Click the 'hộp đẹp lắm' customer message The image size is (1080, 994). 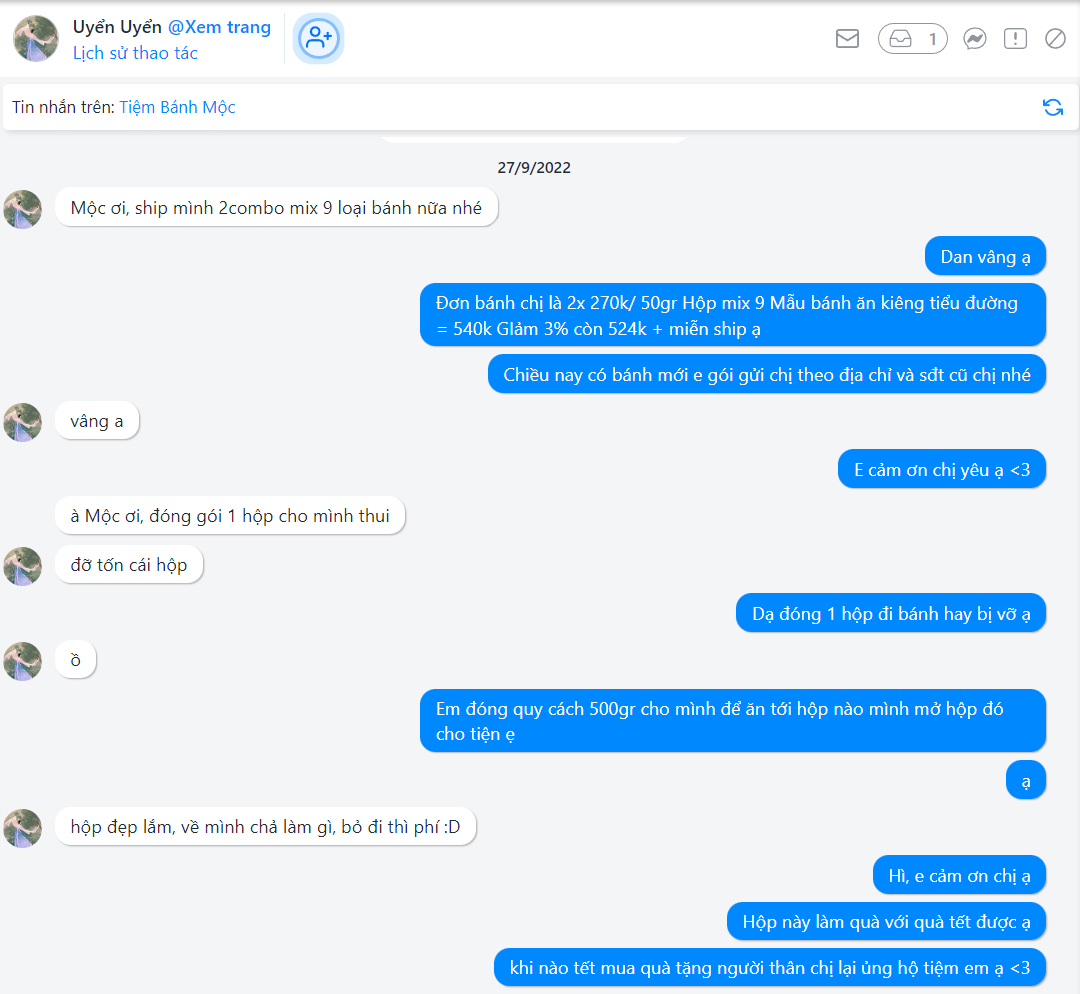pyautogui.click(x=265, y=827)
